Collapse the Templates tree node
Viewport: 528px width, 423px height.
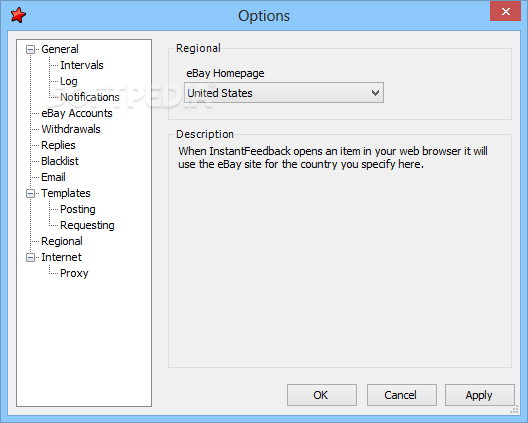tap(30, 193)
